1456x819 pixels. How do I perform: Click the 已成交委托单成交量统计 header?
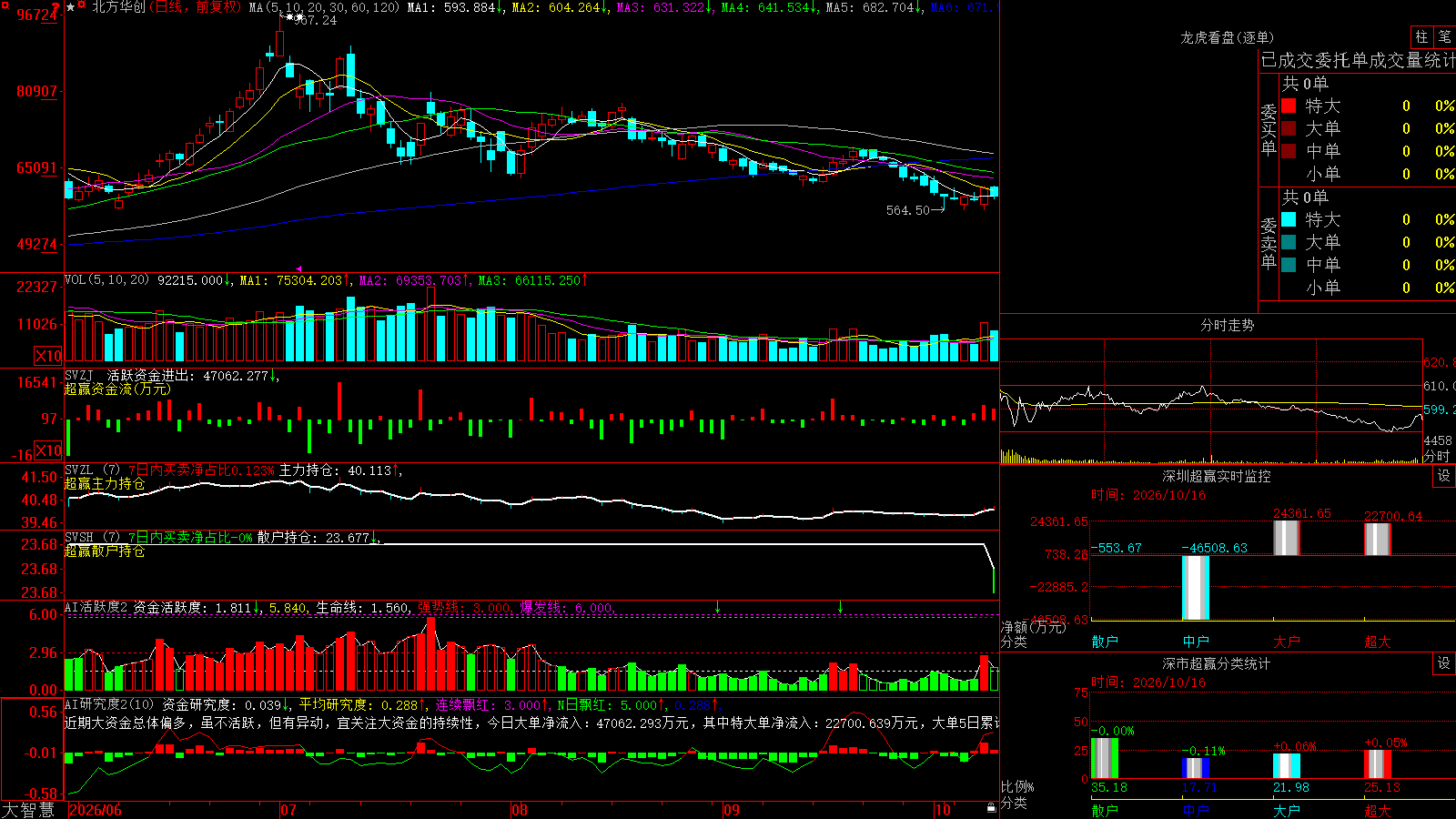[x=1358, y=60]
